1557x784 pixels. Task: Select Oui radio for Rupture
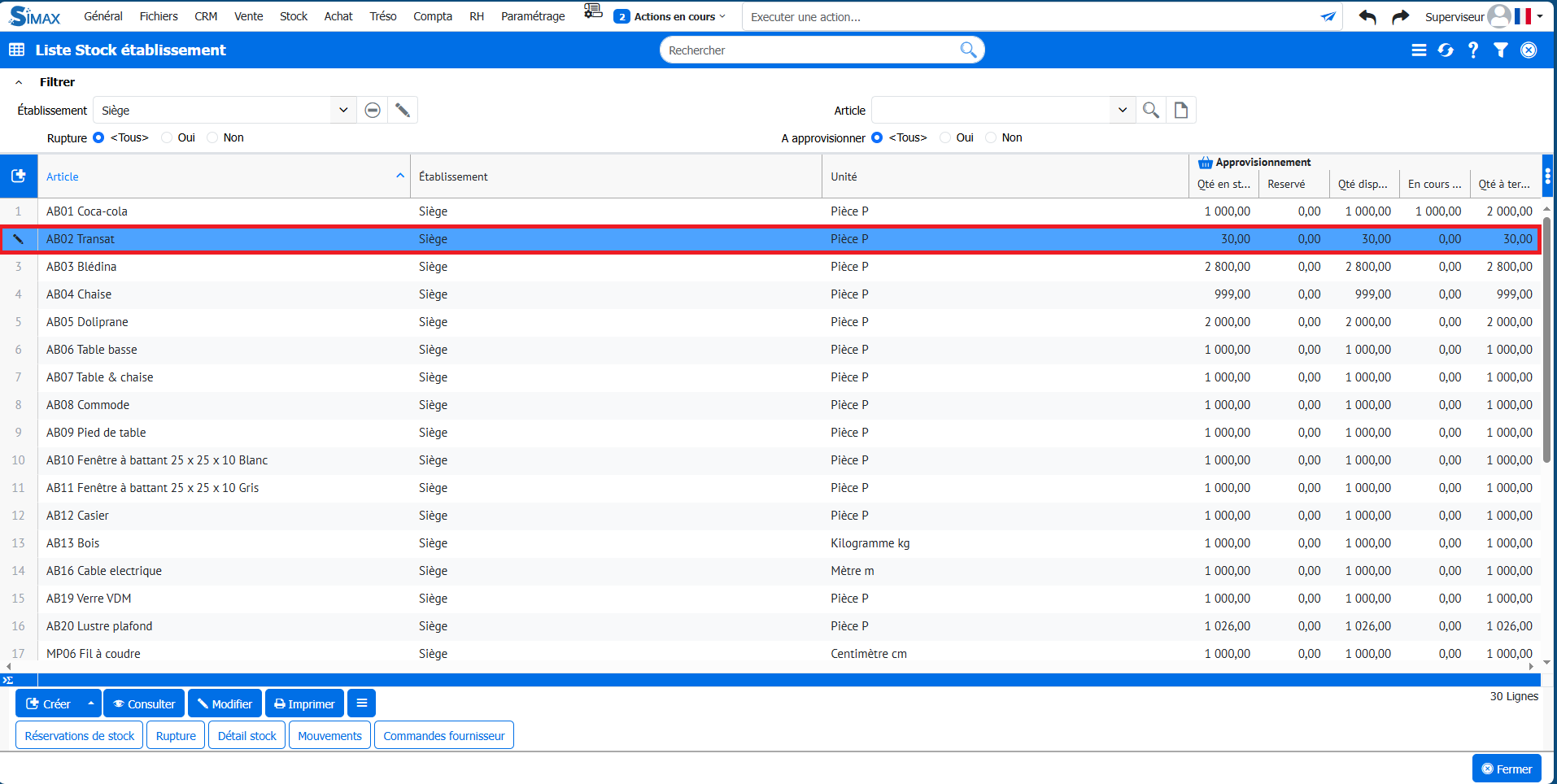pyautogui.click(x=168, y=138)
